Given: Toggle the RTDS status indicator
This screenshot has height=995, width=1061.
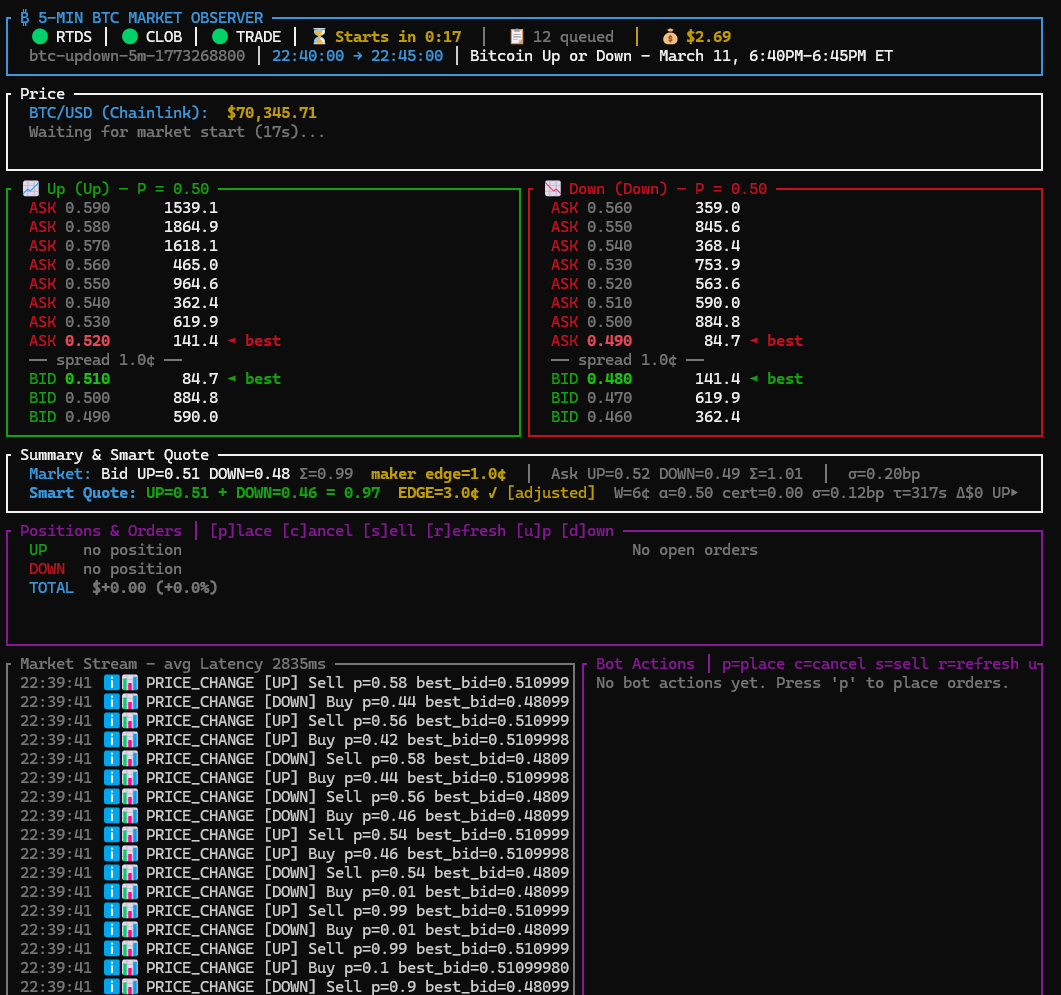Looking at the screenshot, I should pos(38,35).
